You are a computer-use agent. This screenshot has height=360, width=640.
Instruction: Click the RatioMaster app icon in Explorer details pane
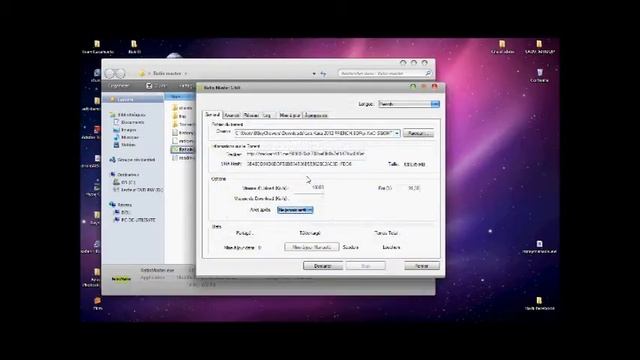tap(121, 279)
